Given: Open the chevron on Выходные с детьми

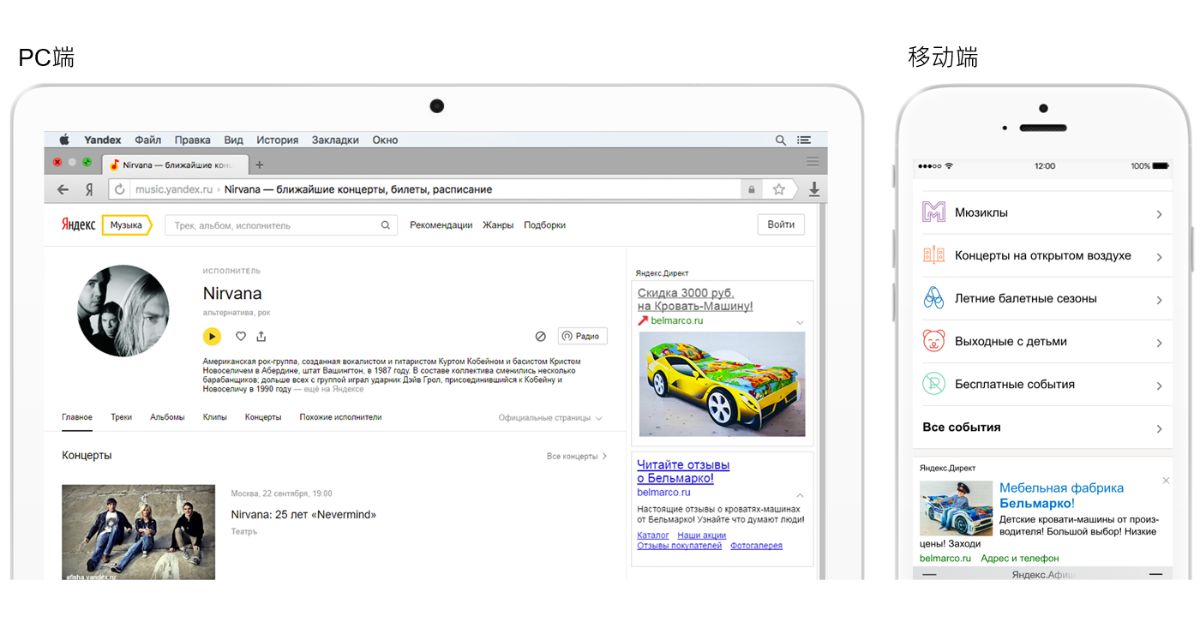Looking at the screenshot, I should point(1159,343).
